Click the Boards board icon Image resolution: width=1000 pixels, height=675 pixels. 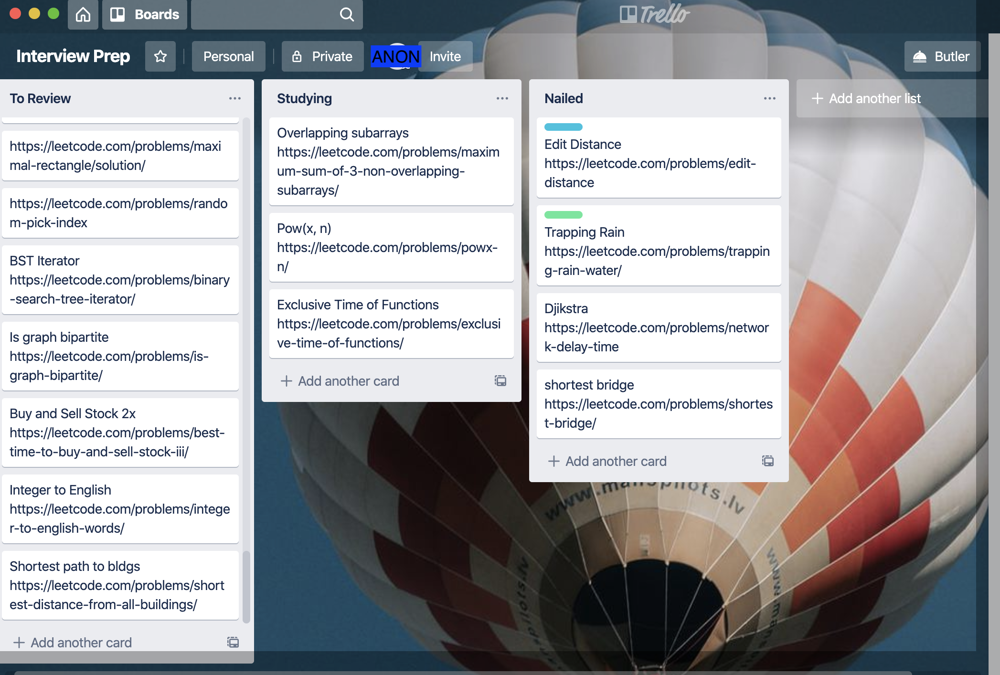pyautogui.click(x=117, y=15)
